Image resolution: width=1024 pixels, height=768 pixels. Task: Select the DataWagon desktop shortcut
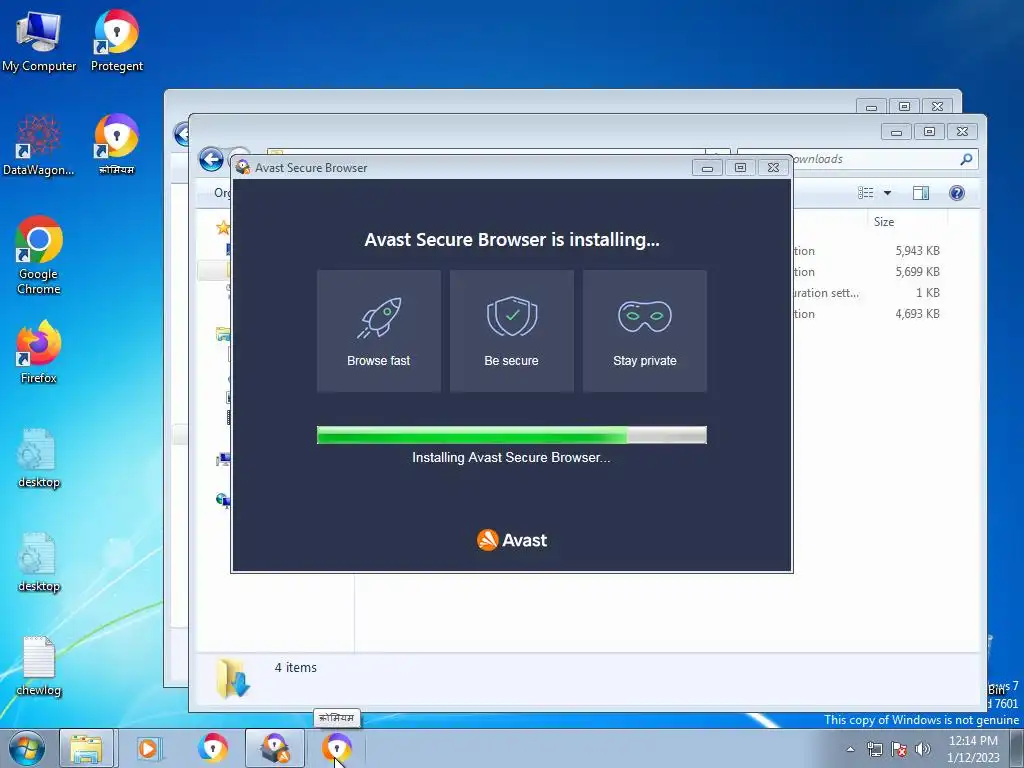point(39,145)
